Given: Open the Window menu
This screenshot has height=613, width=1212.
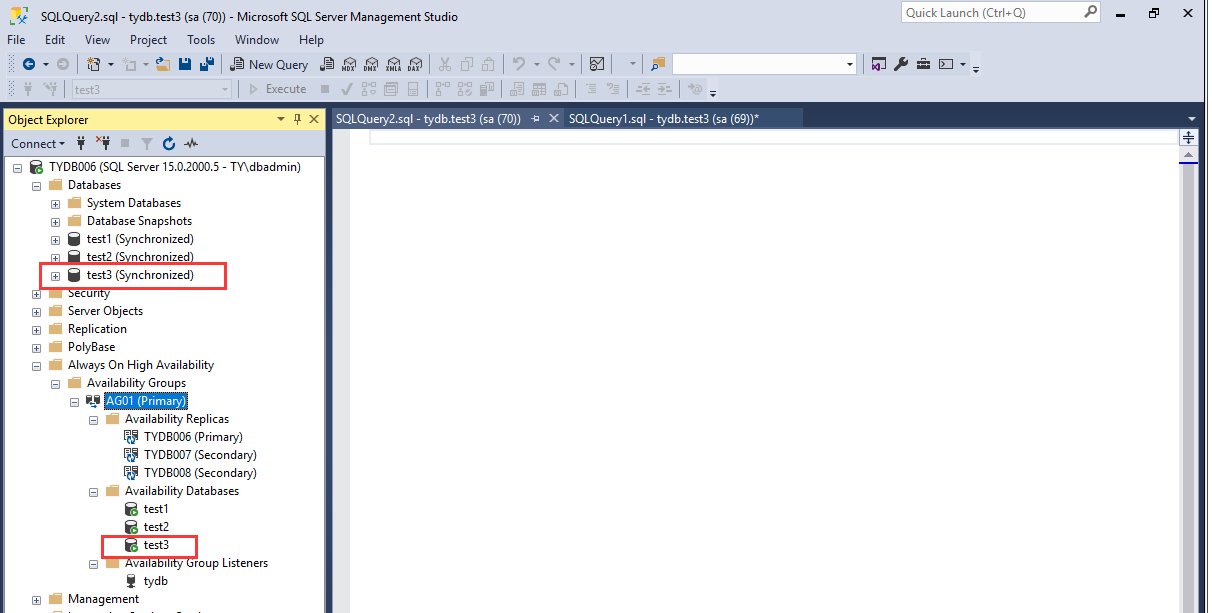Looking at the screenshot, I should 257,40.
